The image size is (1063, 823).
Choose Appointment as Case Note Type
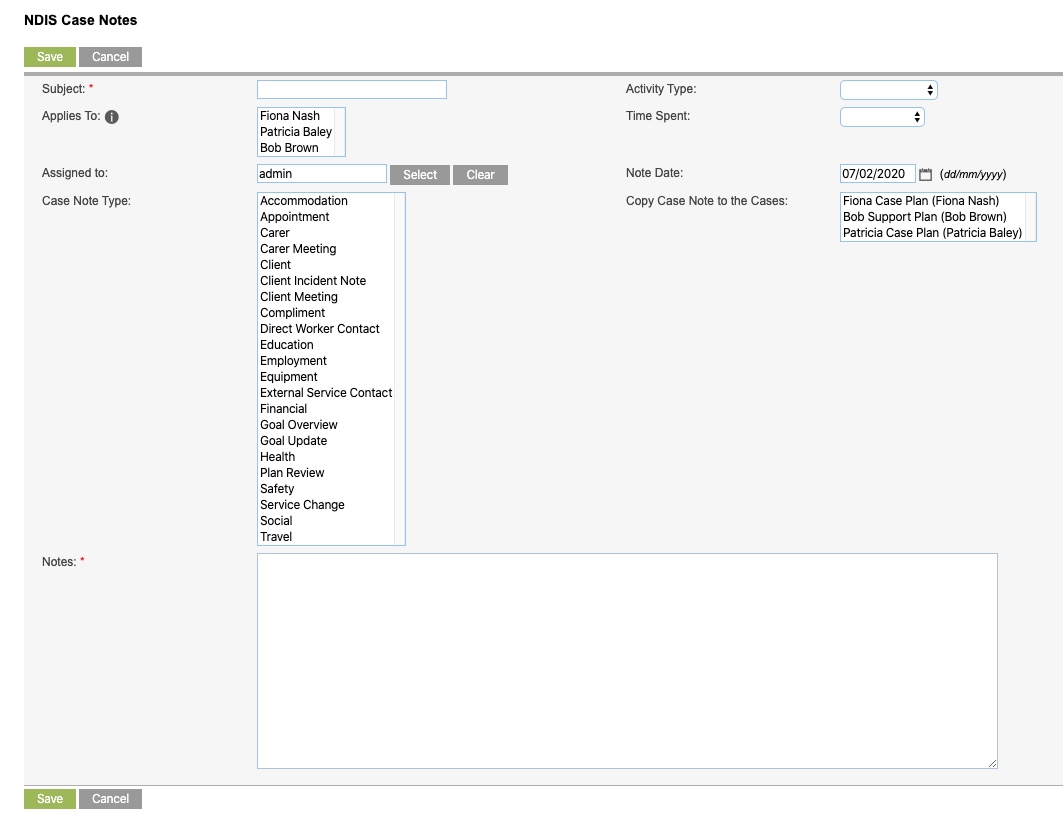294,217
